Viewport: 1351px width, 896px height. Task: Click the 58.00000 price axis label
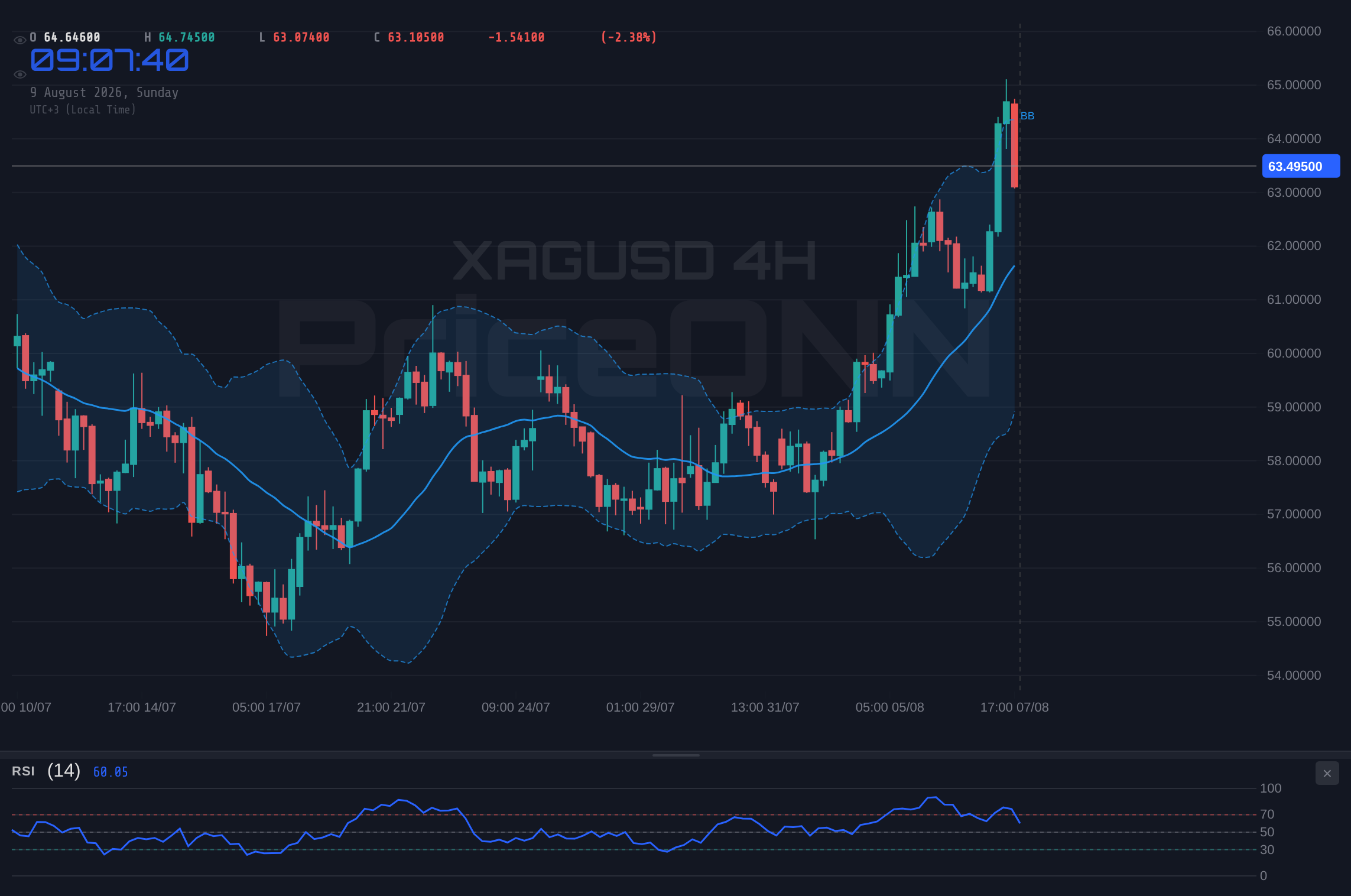point(1294,461)
